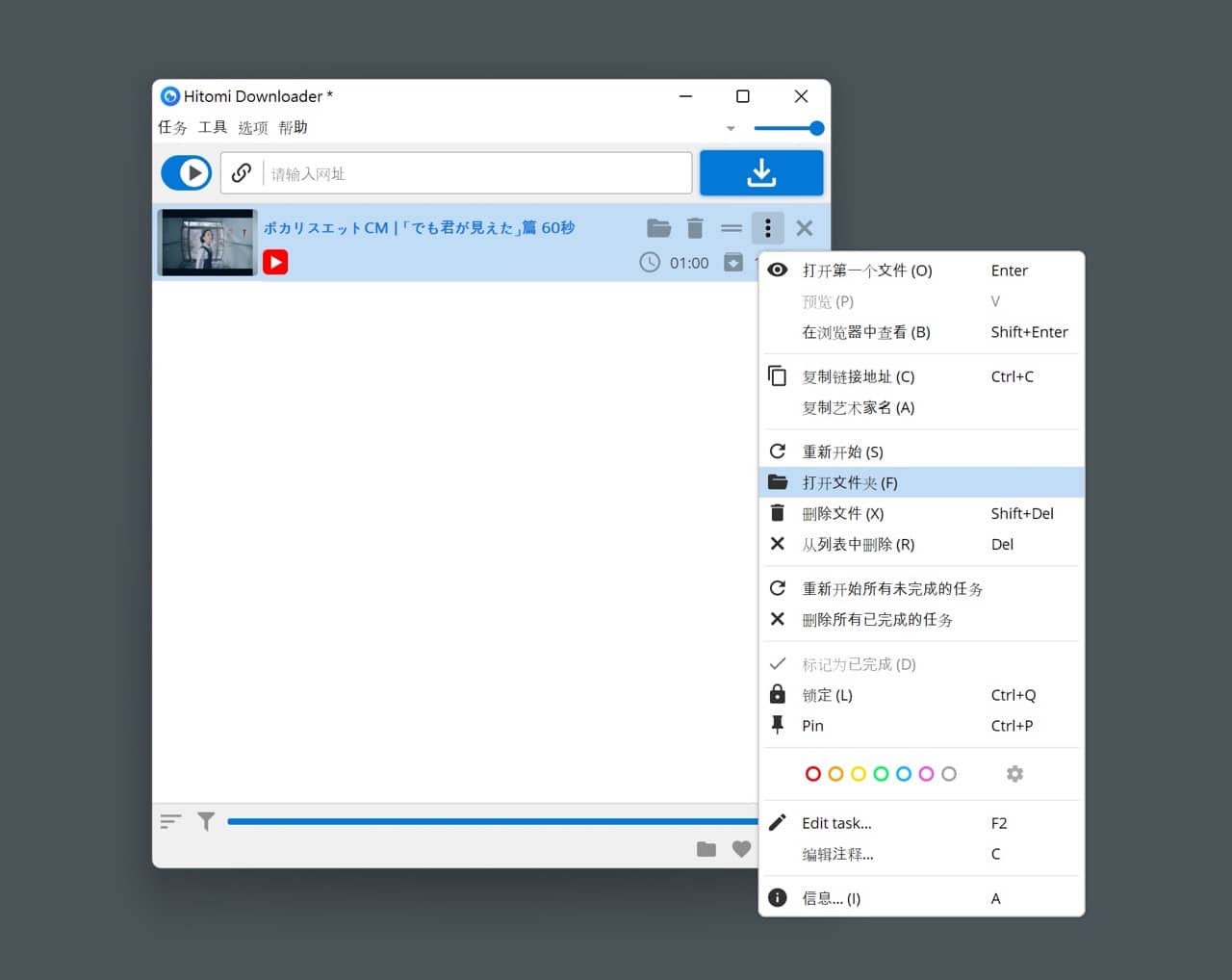Open the 工具 menu
This screenshot has height=980, width=1232.
[213, 127]
